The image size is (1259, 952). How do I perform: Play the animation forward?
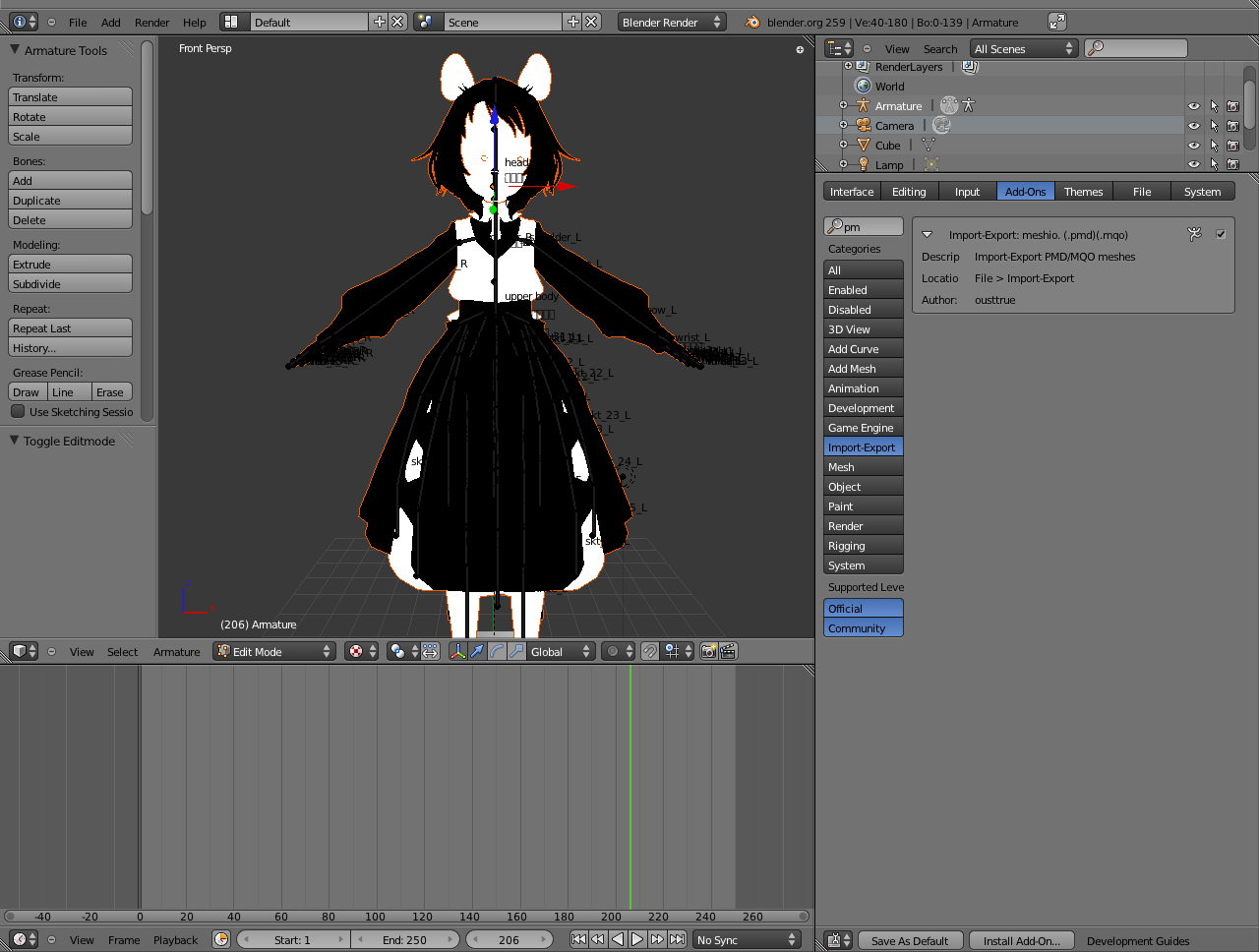coord(637,939)
